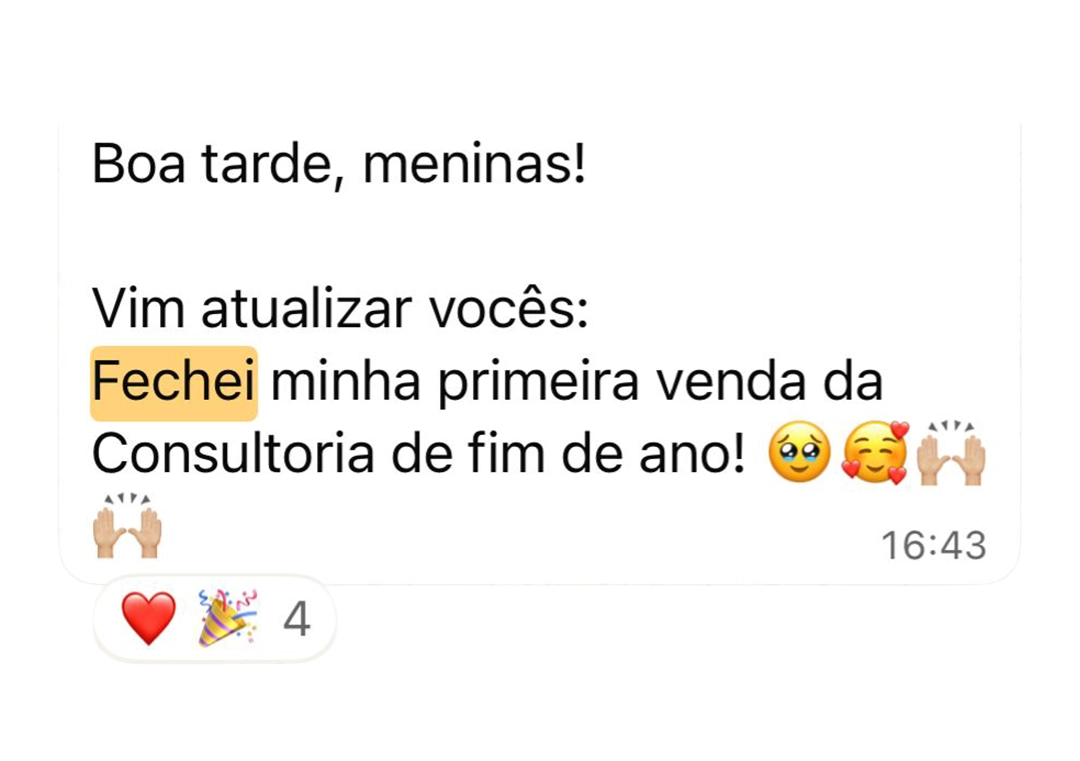Click the 16:43 message timestamp

pyautogui.click(x=934, y=545)
